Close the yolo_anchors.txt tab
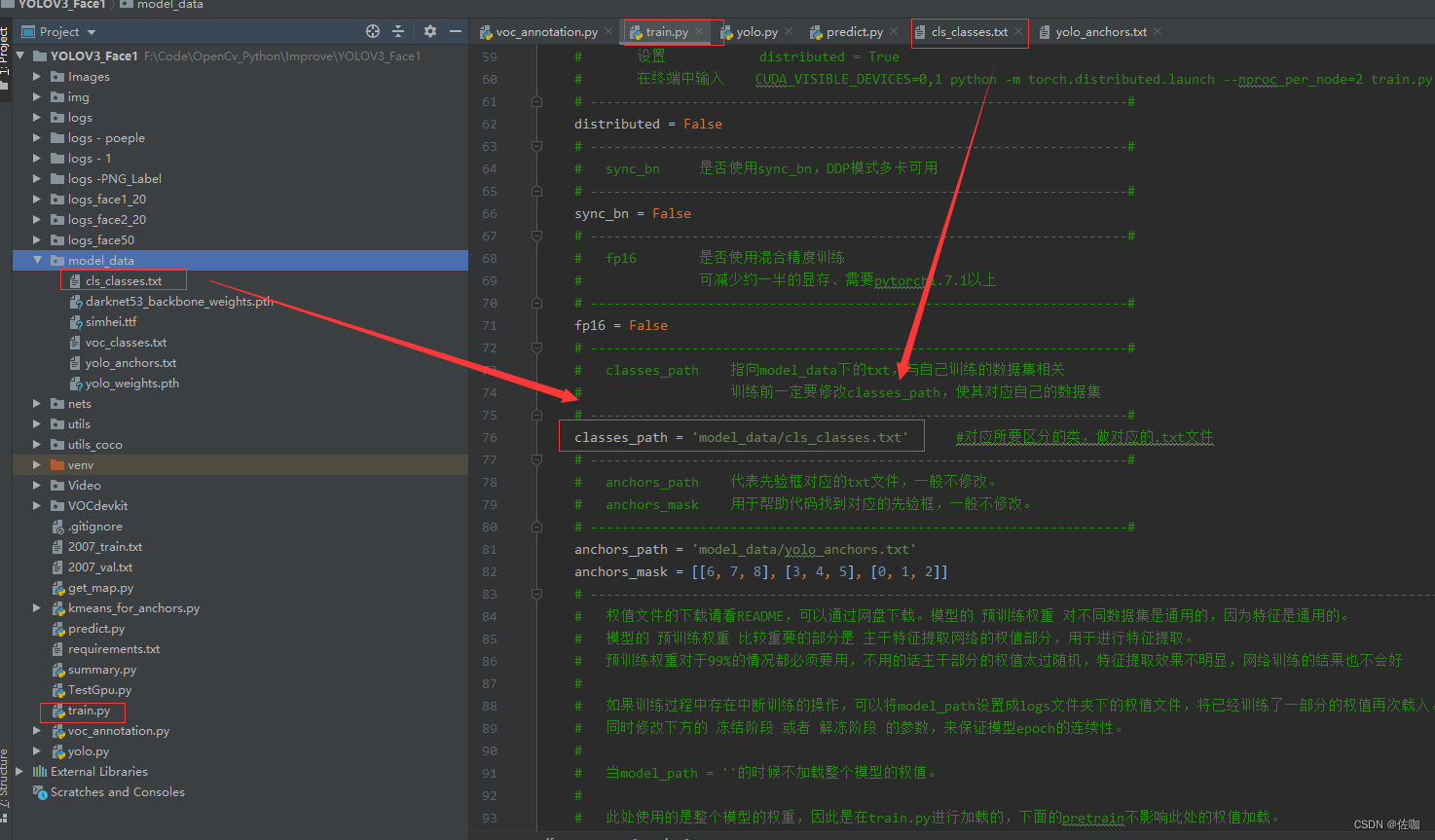The height and width of the screenshot is (840, 1435). pos(1158,32)
